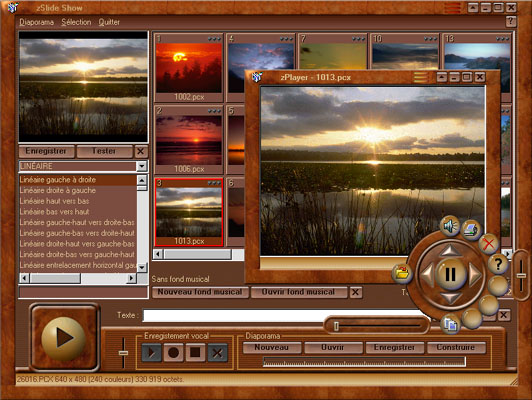
Task: Click the X next to Tester
Action: 141,151
